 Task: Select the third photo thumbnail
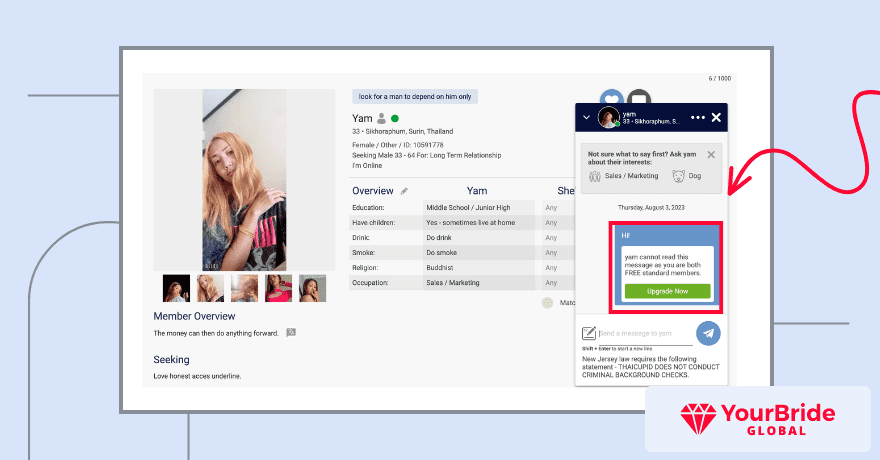coord(245,288)
